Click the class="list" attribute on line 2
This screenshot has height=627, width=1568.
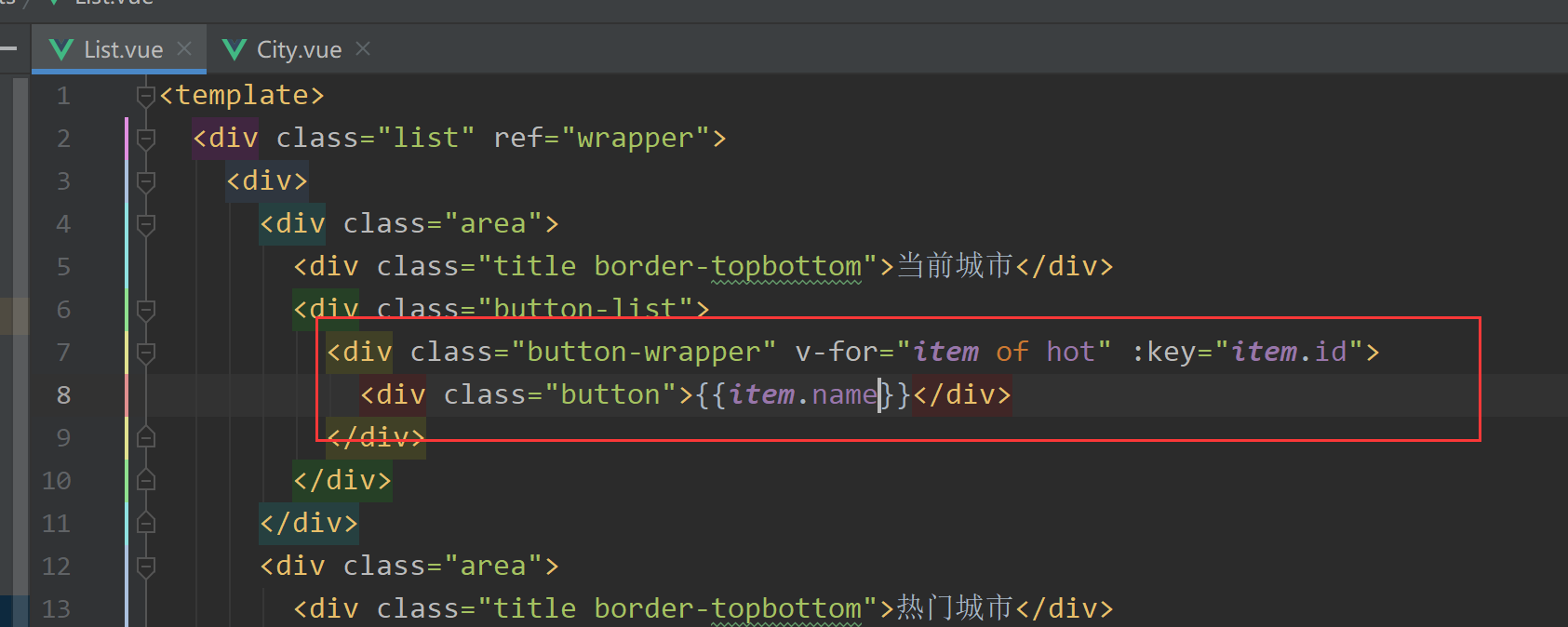pyautogui.click(x=376, y=138)
